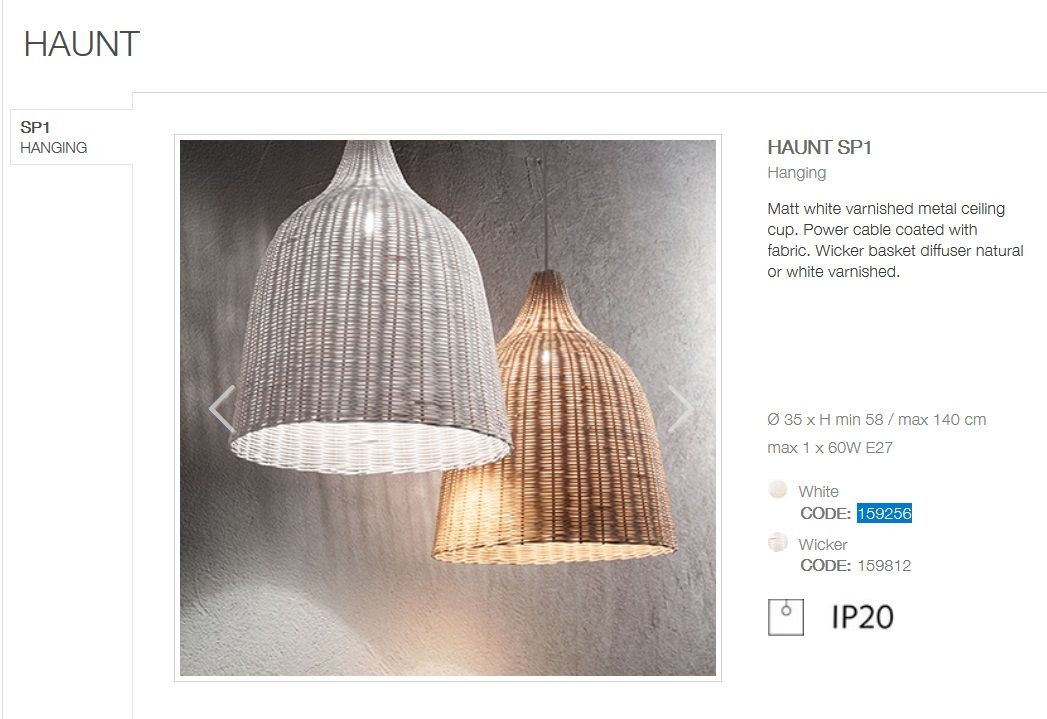Click the dimensions line Ø 35 x H
The image size is (1047, 719).
877,419
